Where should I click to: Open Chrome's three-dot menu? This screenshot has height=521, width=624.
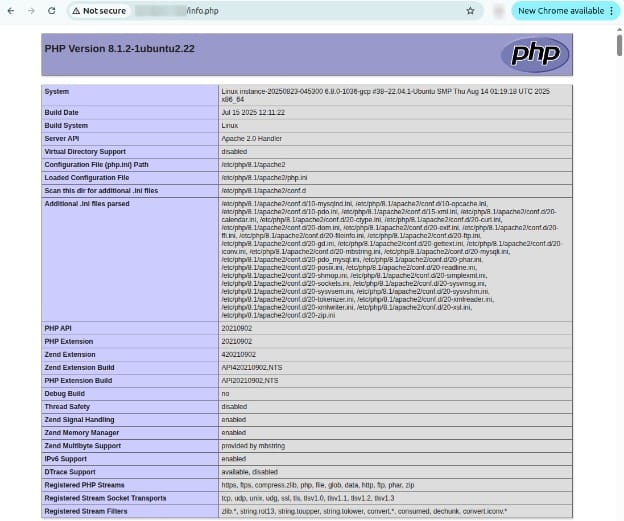(612, 11)
